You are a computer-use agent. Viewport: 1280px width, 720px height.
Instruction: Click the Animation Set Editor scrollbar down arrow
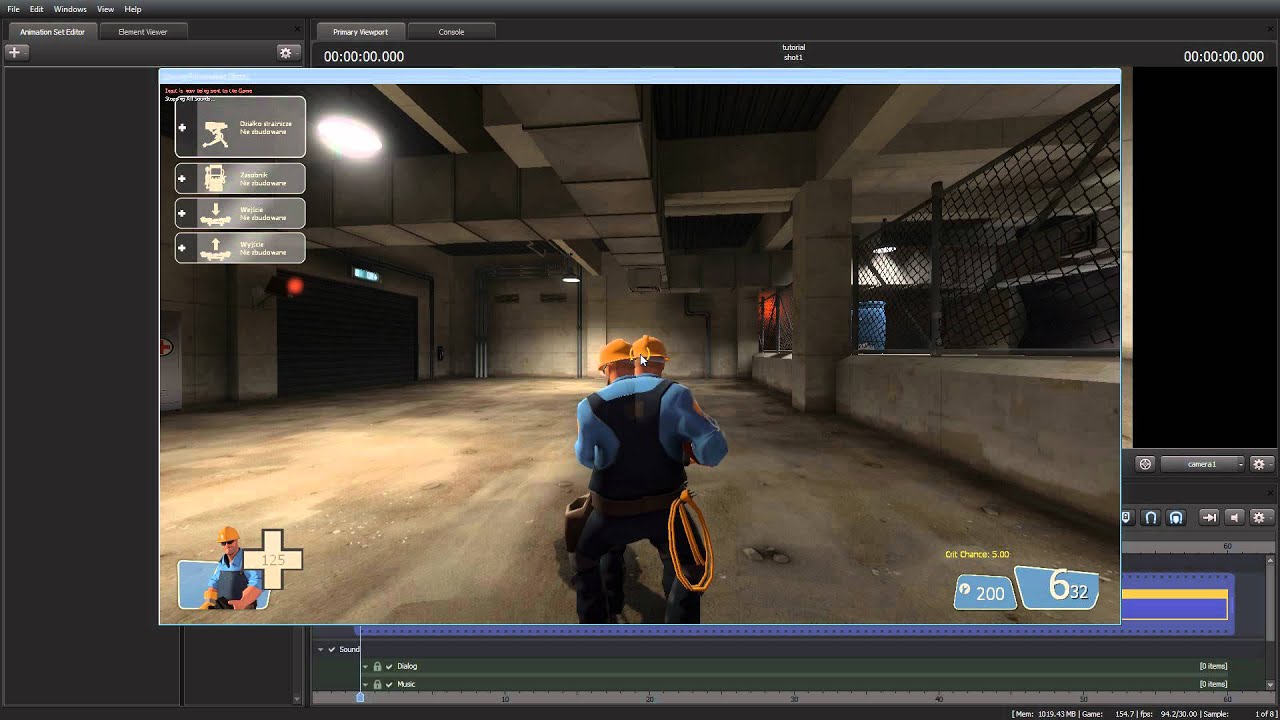[297, 699]
